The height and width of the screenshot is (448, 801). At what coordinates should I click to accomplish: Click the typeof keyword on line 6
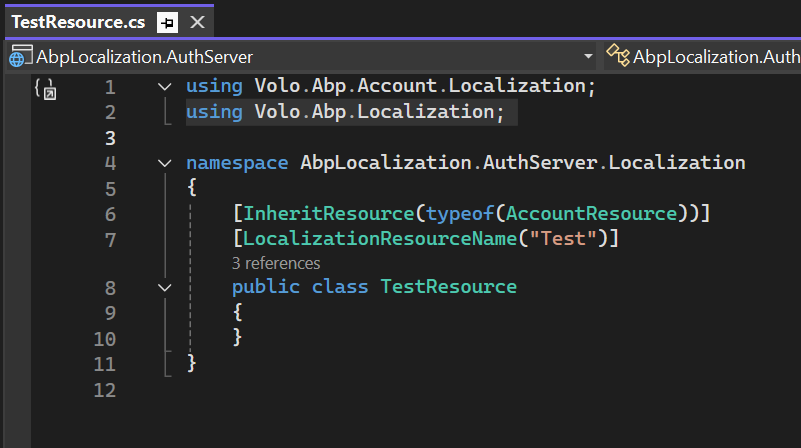click(x=455, y=213)
